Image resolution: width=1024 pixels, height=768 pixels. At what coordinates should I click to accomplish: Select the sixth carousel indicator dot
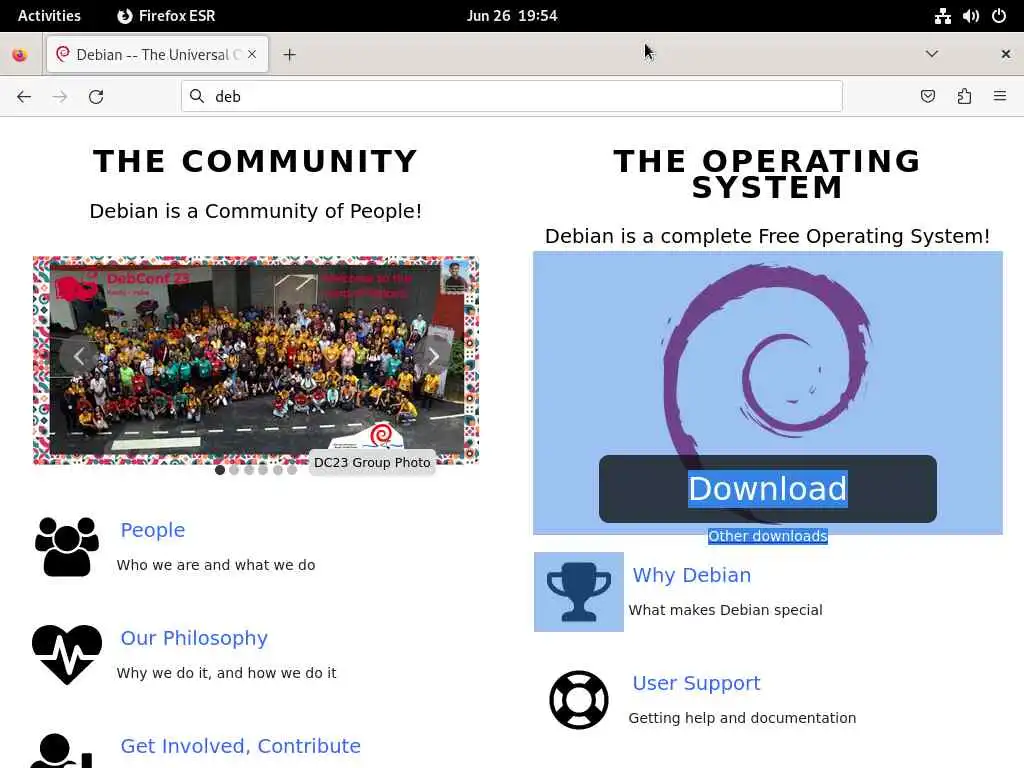[x=292, y=470]
